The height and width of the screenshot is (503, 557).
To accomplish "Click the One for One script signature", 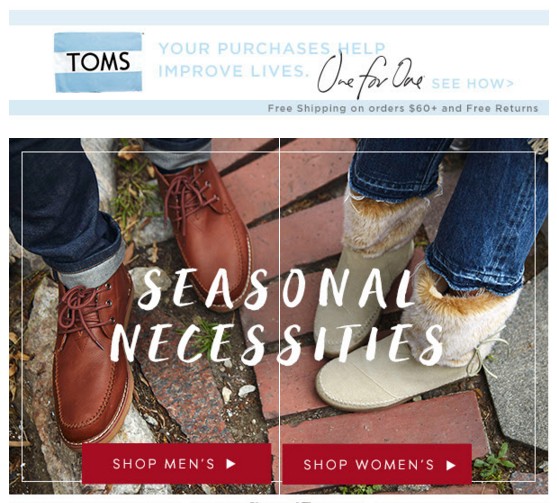I will tap(370, 77).
